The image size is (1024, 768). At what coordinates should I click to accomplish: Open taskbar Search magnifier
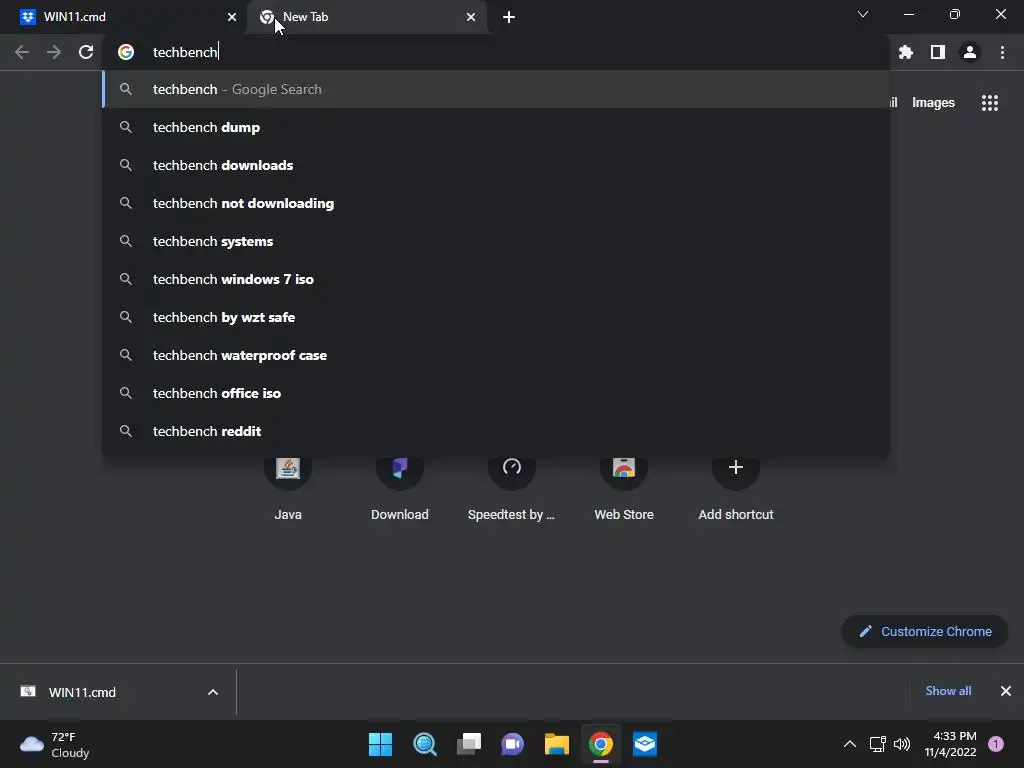[424, 744]
